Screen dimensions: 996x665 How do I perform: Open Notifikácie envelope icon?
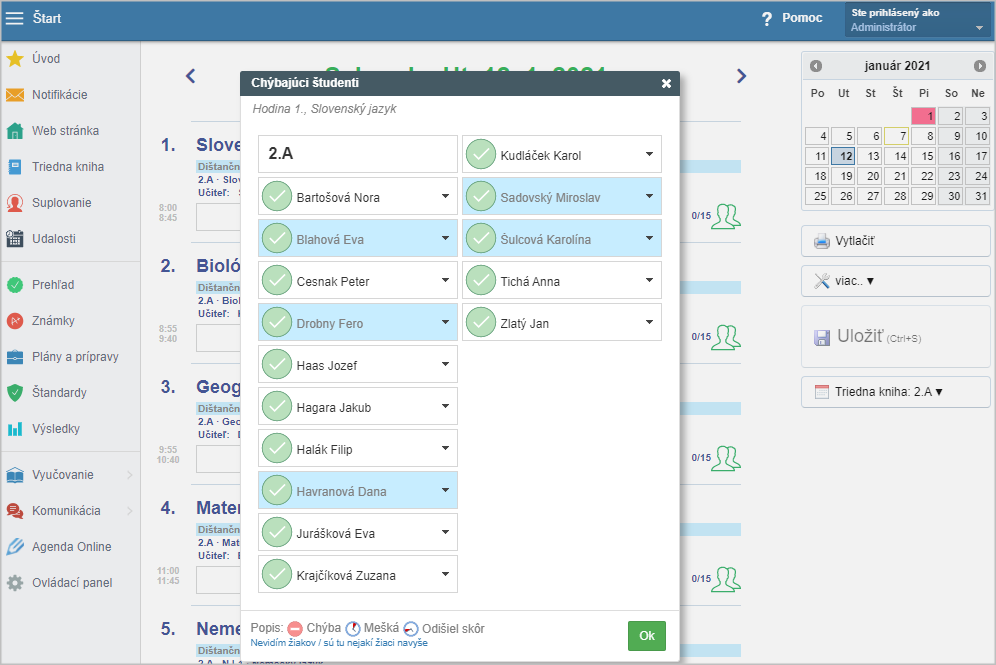[x=15, y=95]
